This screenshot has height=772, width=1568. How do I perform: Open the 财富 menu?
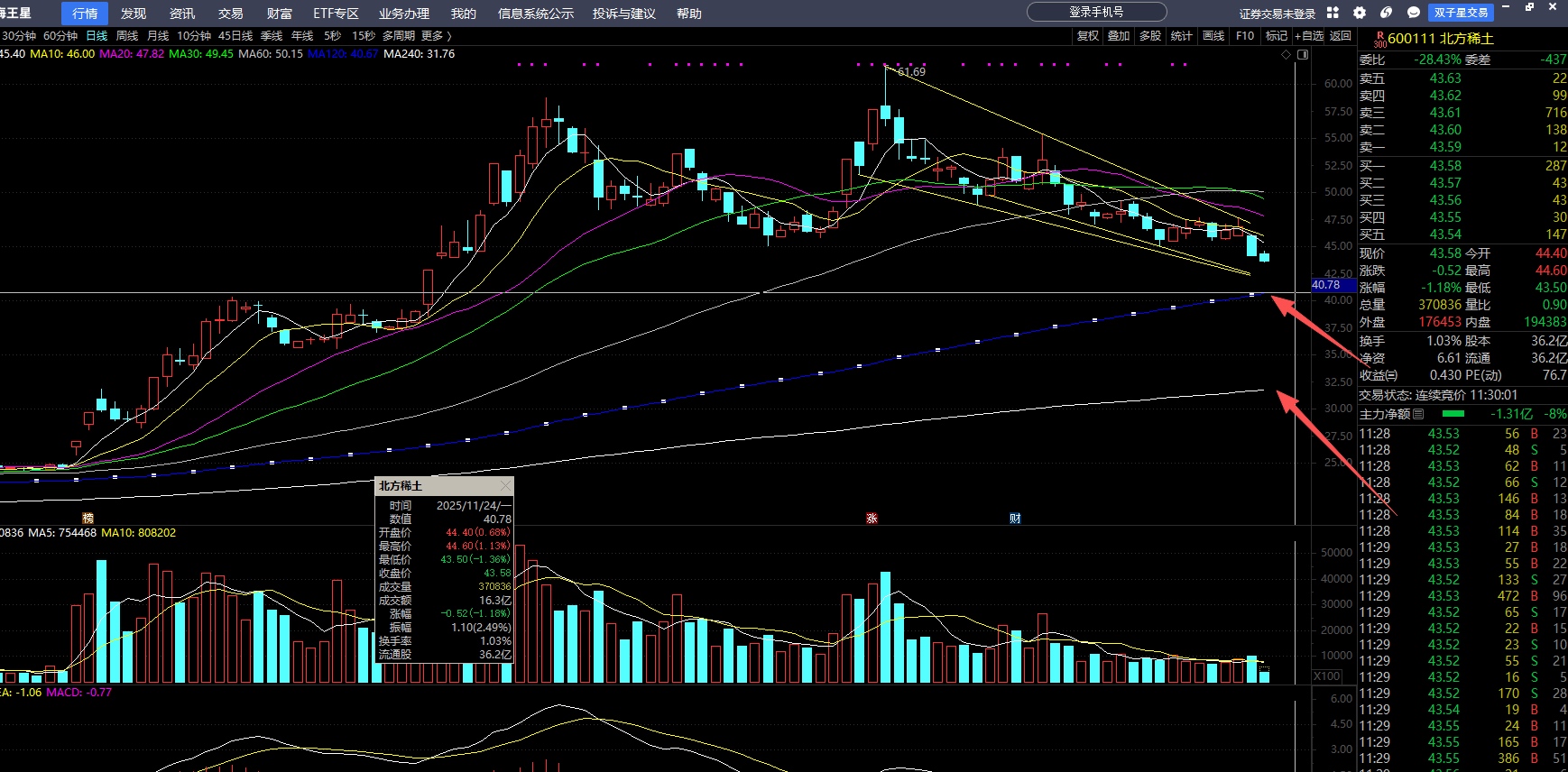click(x=280, y=14)
